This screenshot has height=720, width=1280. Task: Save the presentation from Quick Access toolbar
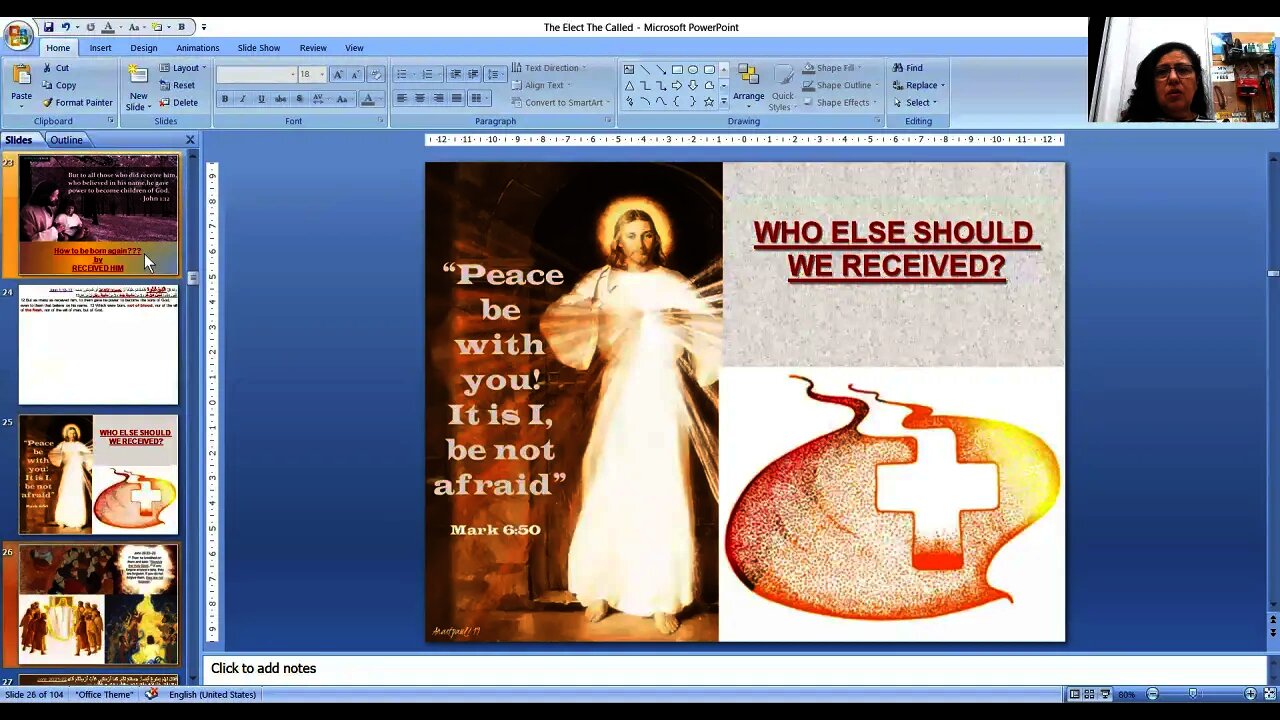47,27
